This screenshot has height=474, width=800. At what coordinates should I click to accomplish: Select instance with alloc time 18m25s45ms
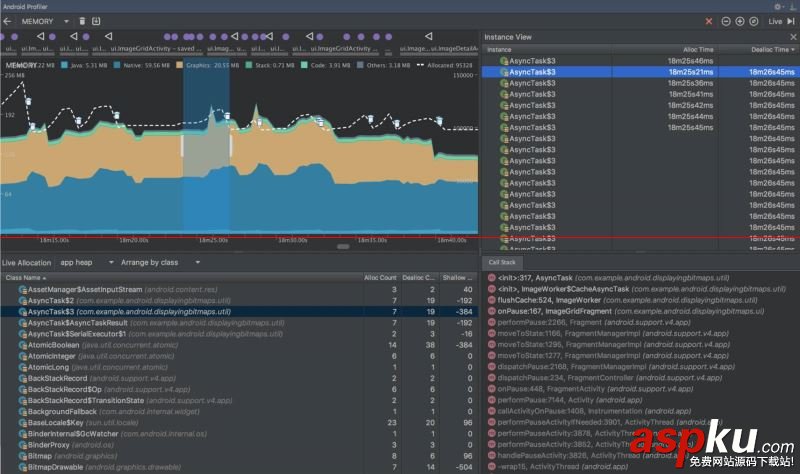640,128
